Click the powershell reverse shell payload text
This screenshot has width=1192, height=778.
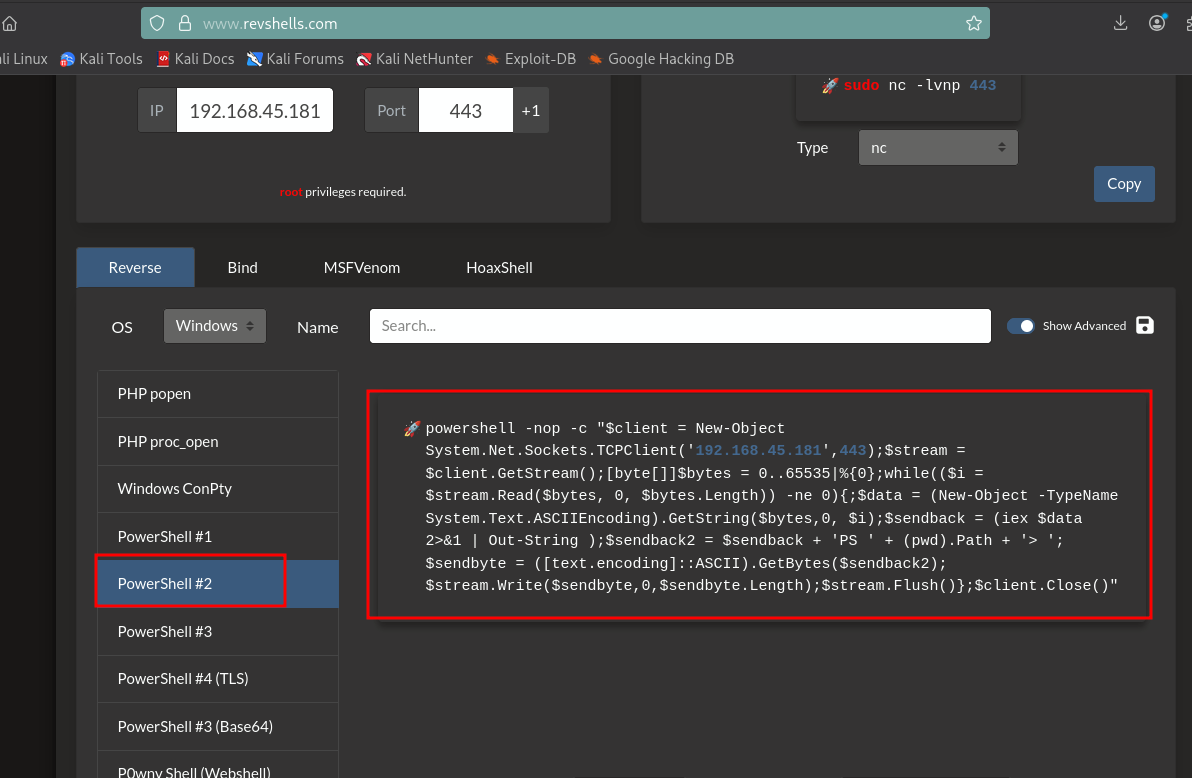click(x=772, y=507)
